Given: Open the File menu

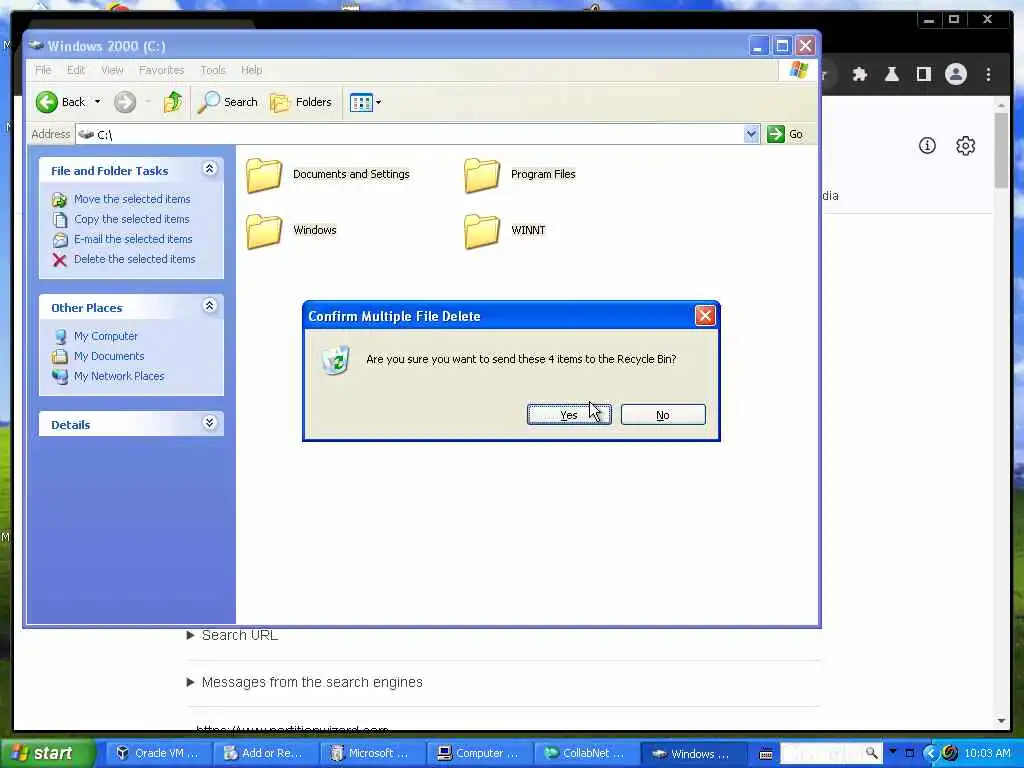Looking at the screenshot, I should pos(43,70).
